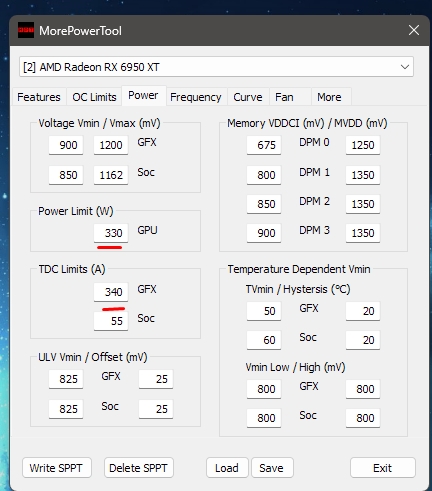The width and height of the screenshot is (432, 491).
Task: Click the TVmin GFX field 50
Action: coord(264,311)
